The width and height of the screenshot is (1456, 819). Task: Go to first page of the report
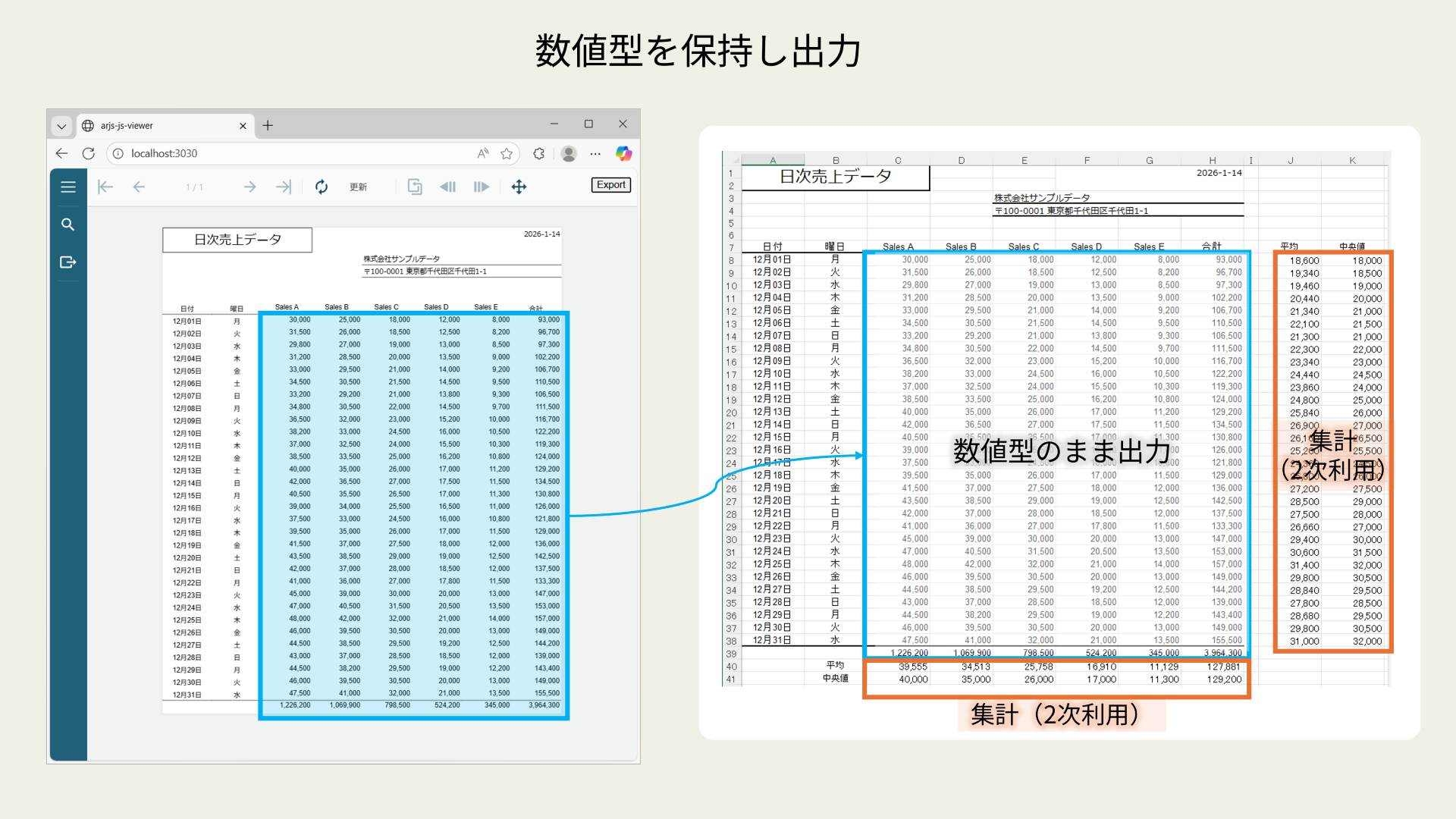[105, 187]
